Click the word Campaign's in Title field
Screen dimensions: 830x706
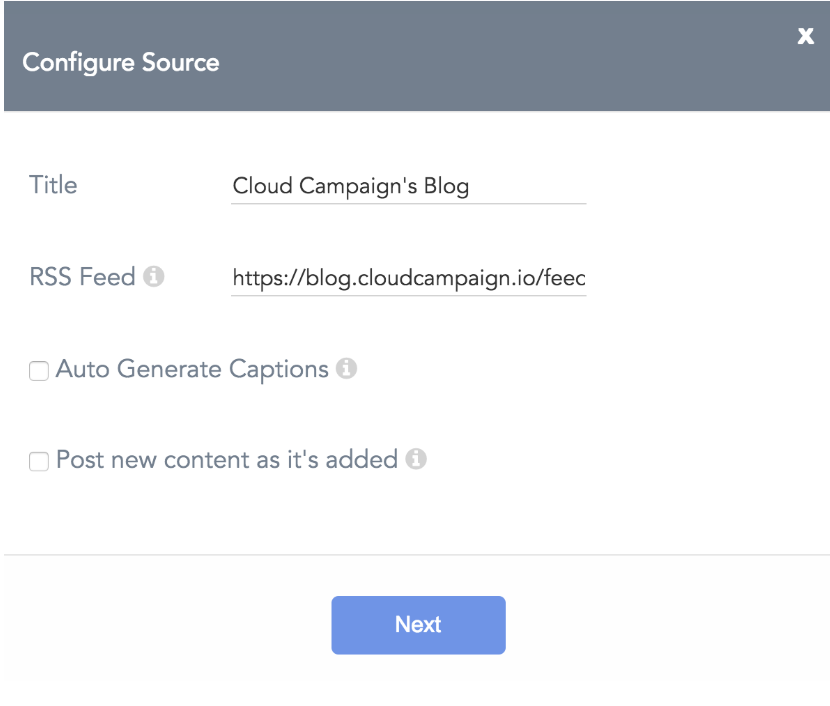(358, 187)
